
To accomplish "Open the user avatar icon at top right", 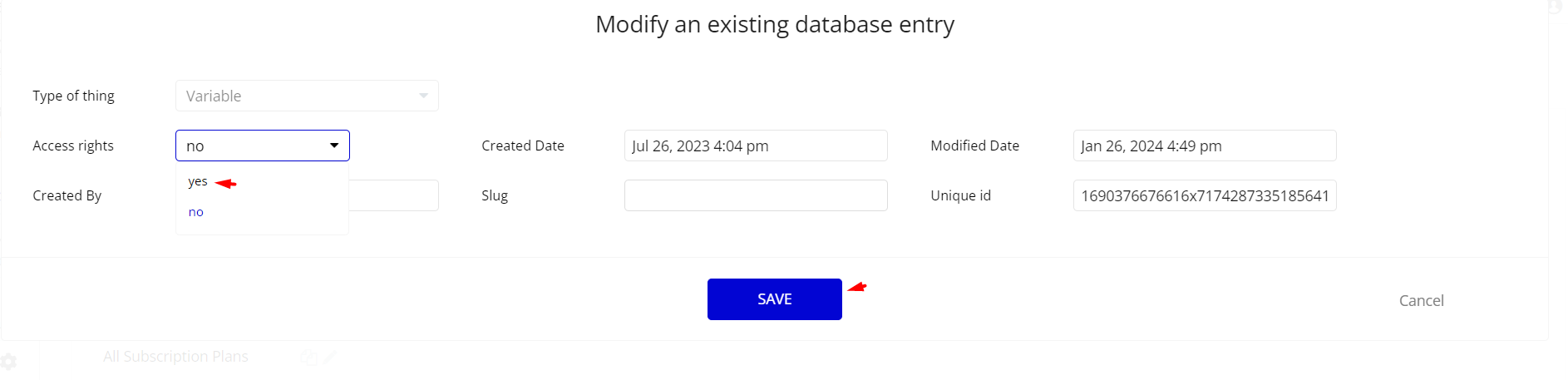I will pos(1554,6).
